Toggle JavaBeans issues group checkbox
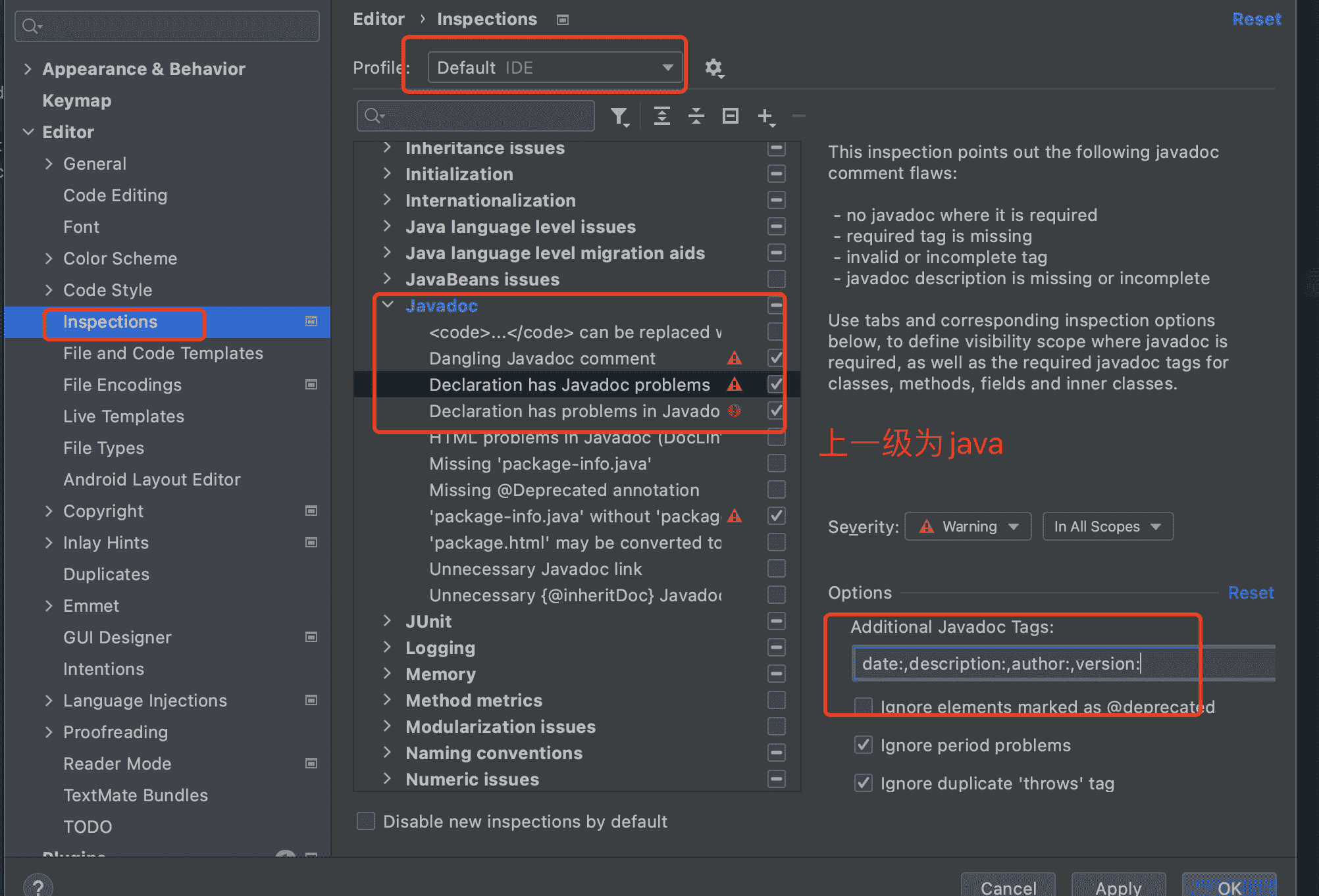 777,279
